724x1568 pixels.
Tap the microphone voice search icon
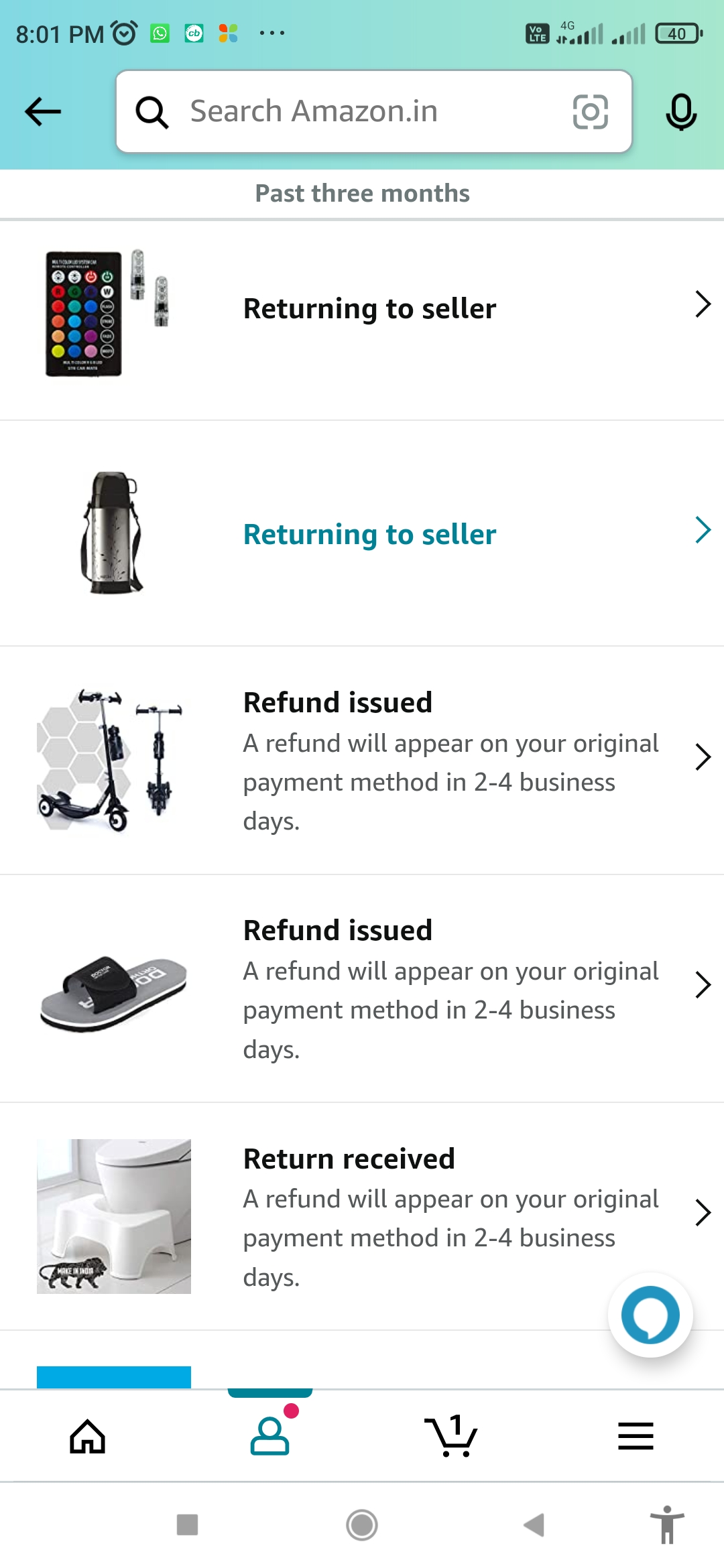681,112
